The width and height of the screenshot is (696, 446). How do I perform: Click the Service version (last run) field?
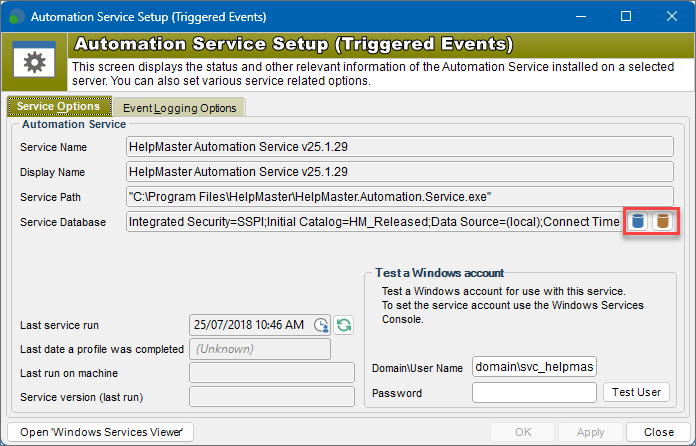coord(272,397)
